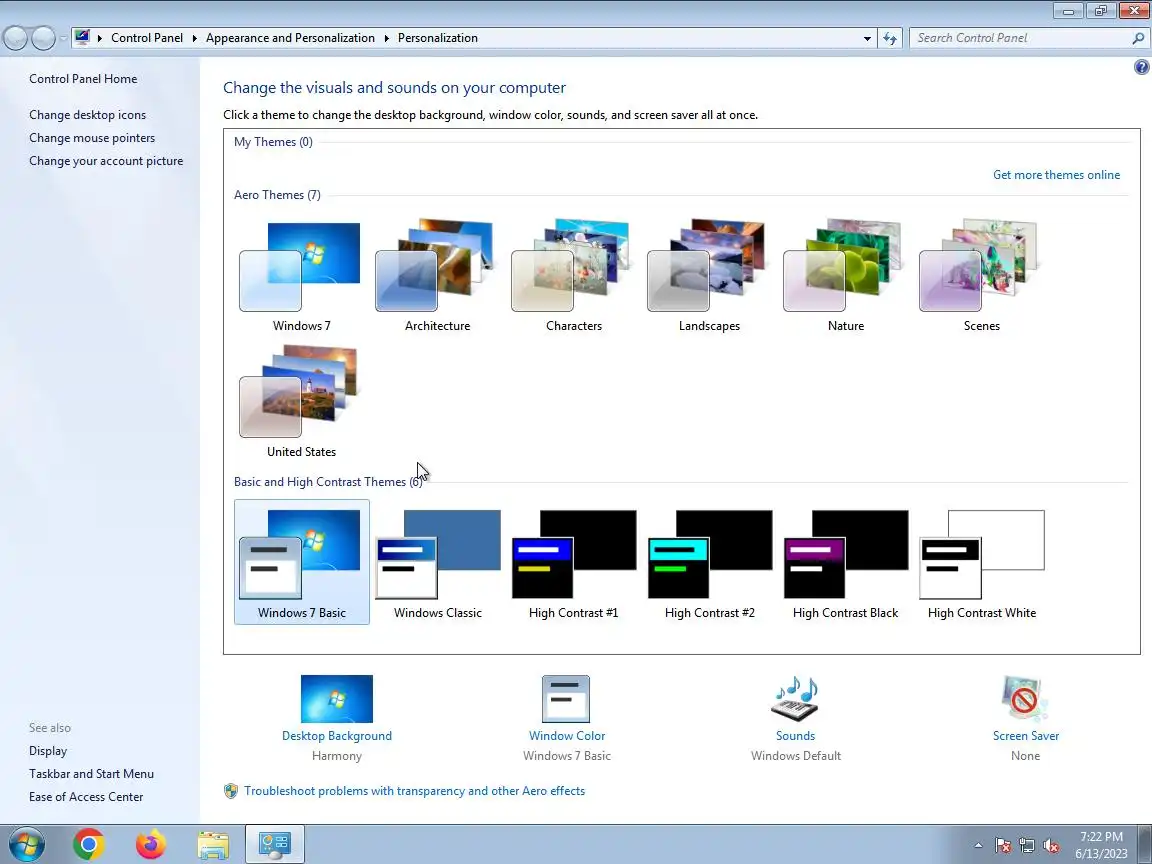Click Control Panel in the breadcrumb
Screen dimensions: 1152x864
click(147, 38)
